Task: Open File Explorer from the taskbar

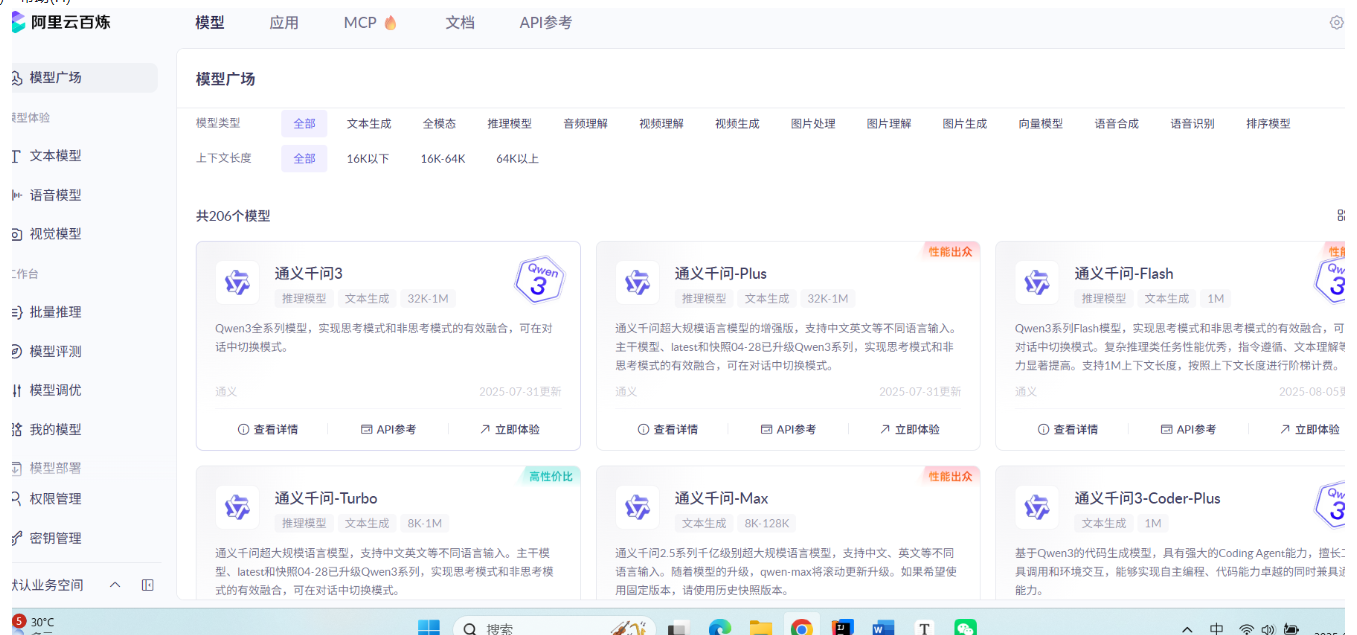Action: [761, 627]
